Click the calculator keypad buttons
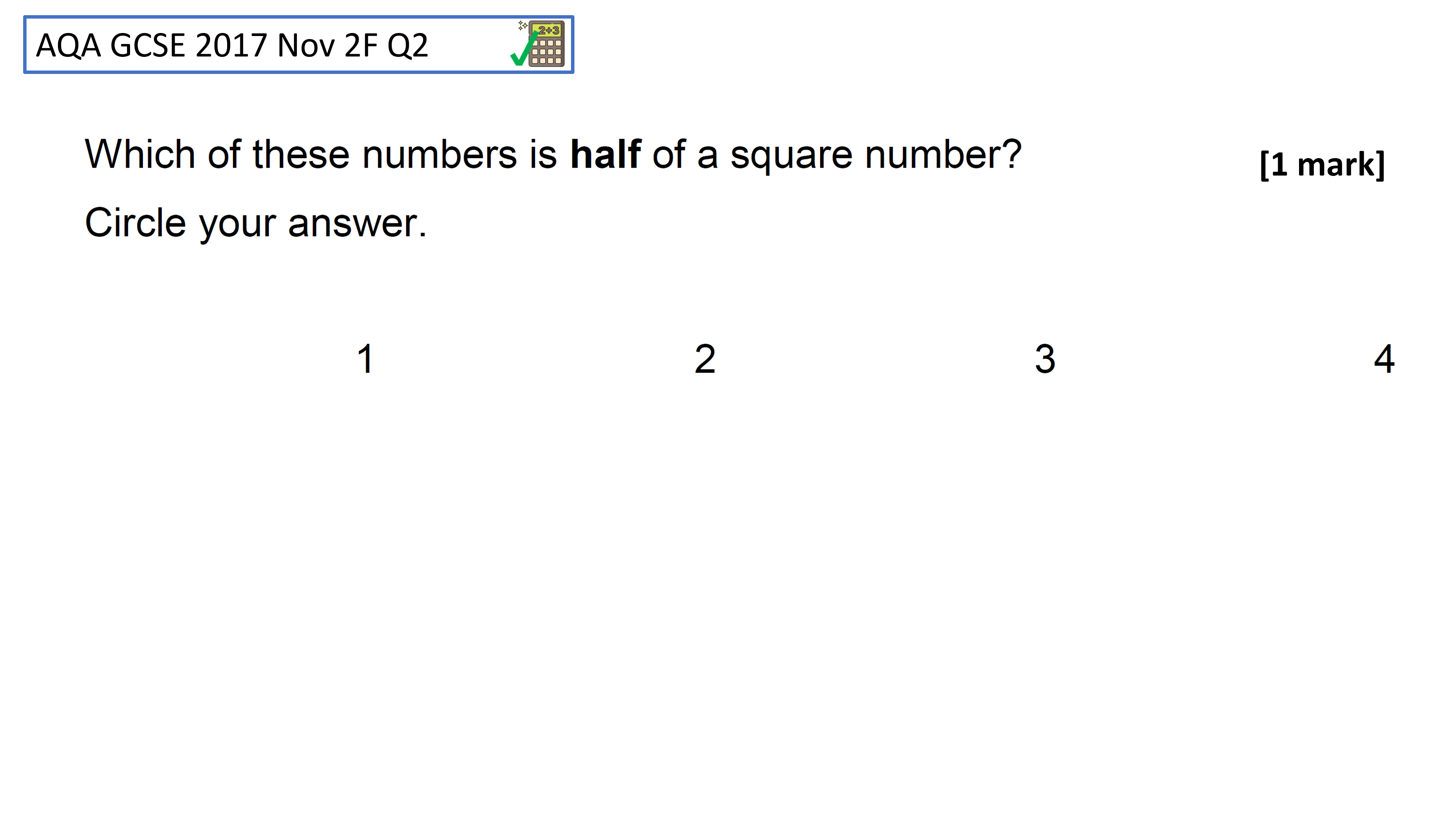This screenshot has width=1456, height=819. coord(546,52)
